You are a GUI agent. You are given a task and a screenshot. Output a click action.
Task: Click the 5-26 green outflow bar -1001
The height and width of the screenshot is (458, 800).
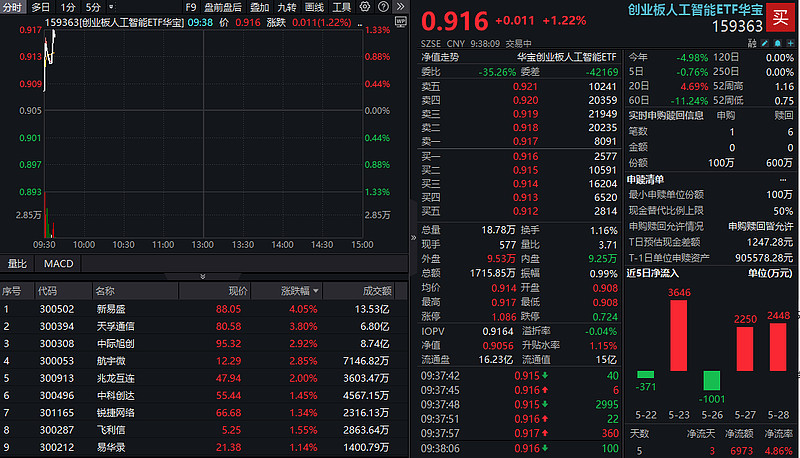(x=711, y=380)
